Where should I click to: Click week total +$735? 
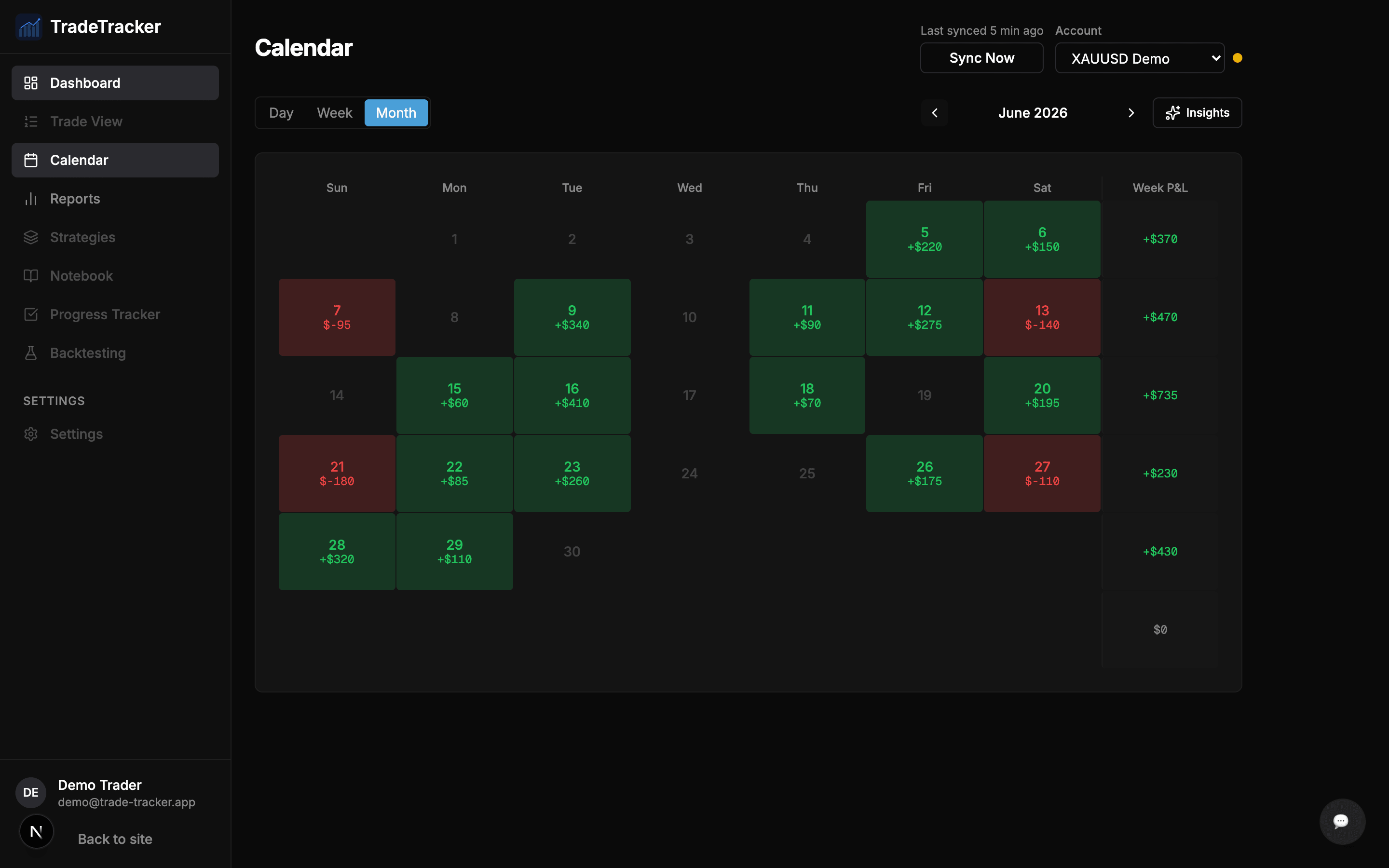1160,395
